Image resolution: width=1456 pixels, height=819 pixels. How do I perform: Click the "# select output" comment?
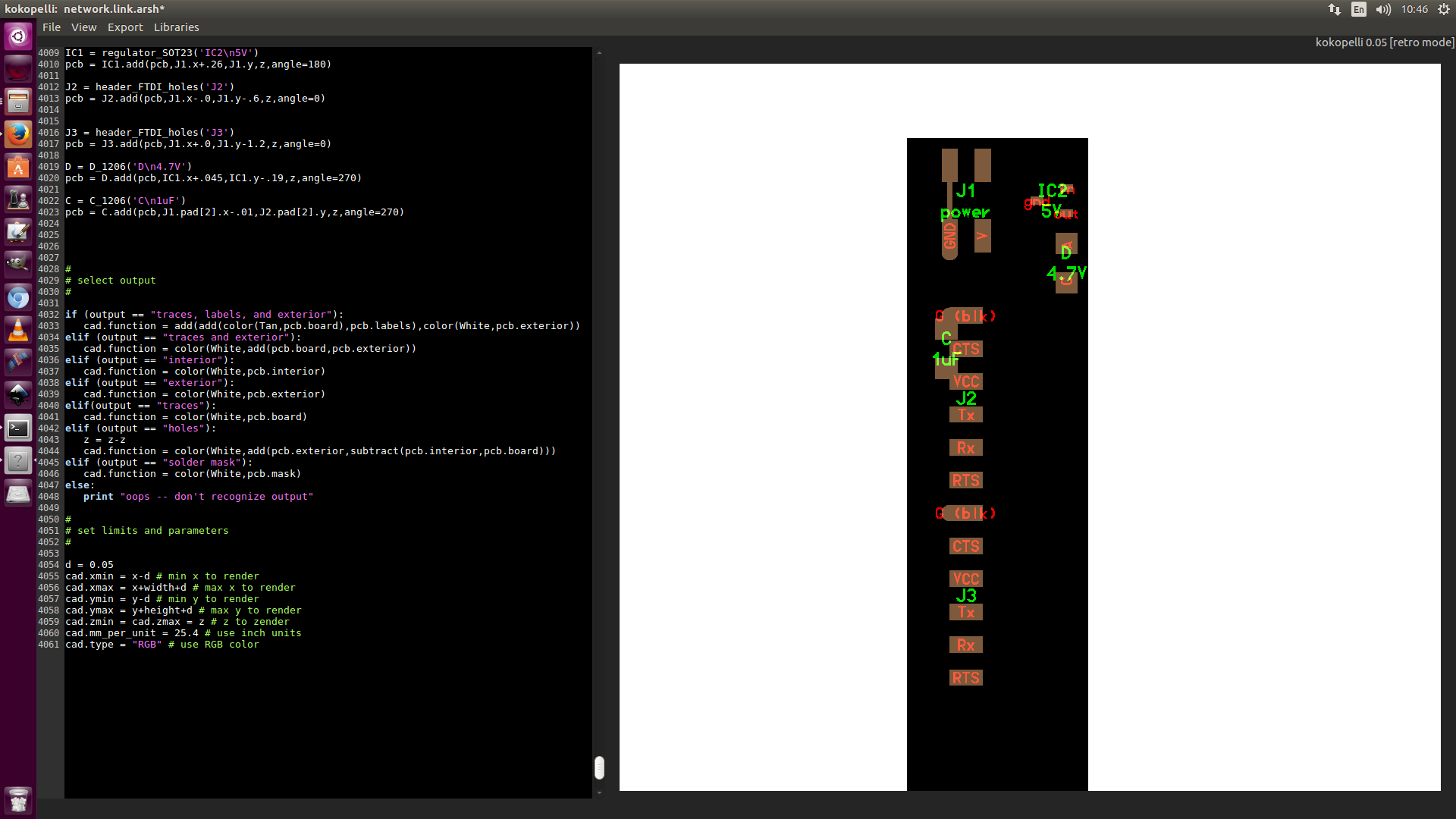[x=111, y=281]
